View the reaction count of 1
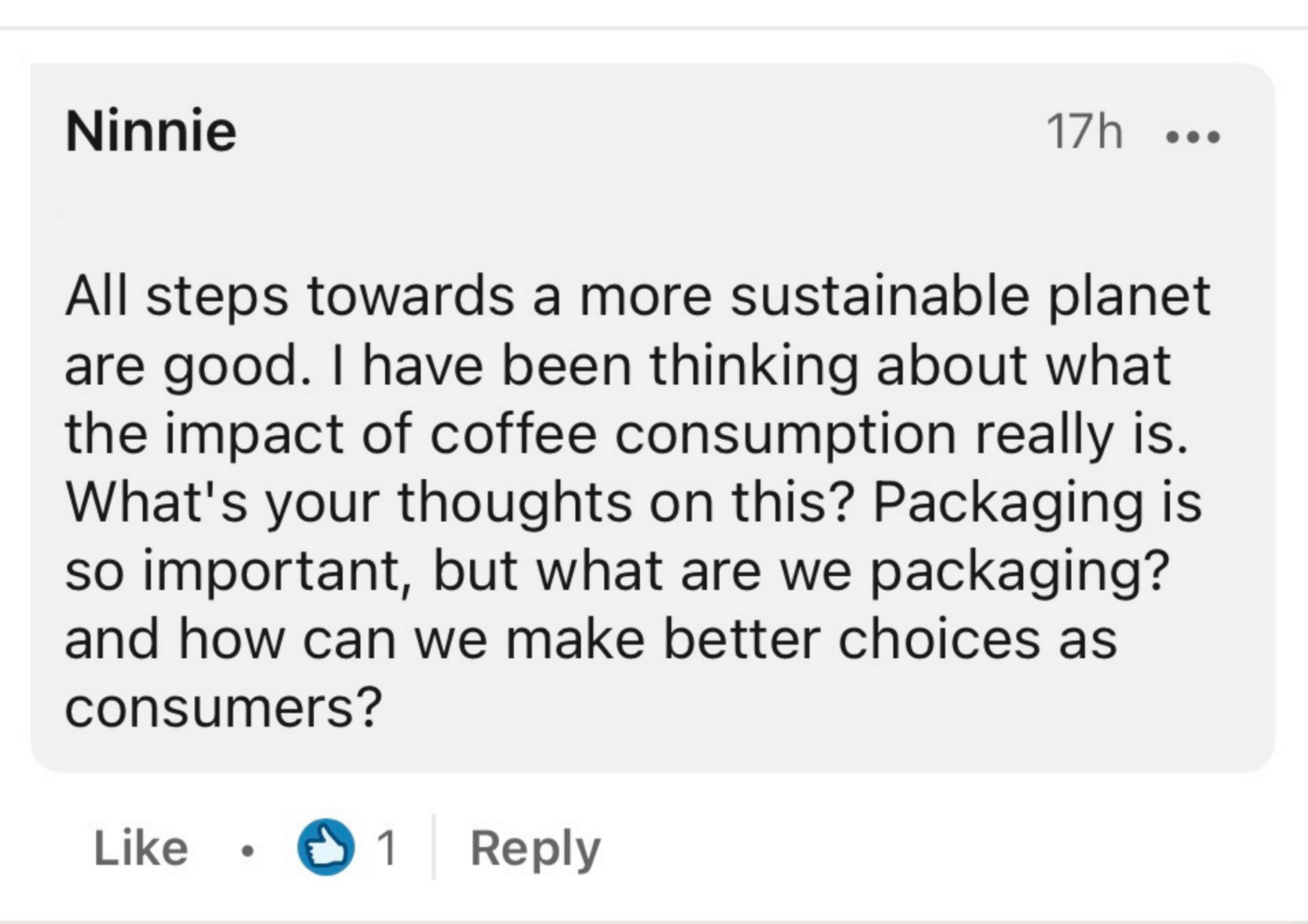The height and width of the screenshot is (924, 1308). tap(387, 848)
